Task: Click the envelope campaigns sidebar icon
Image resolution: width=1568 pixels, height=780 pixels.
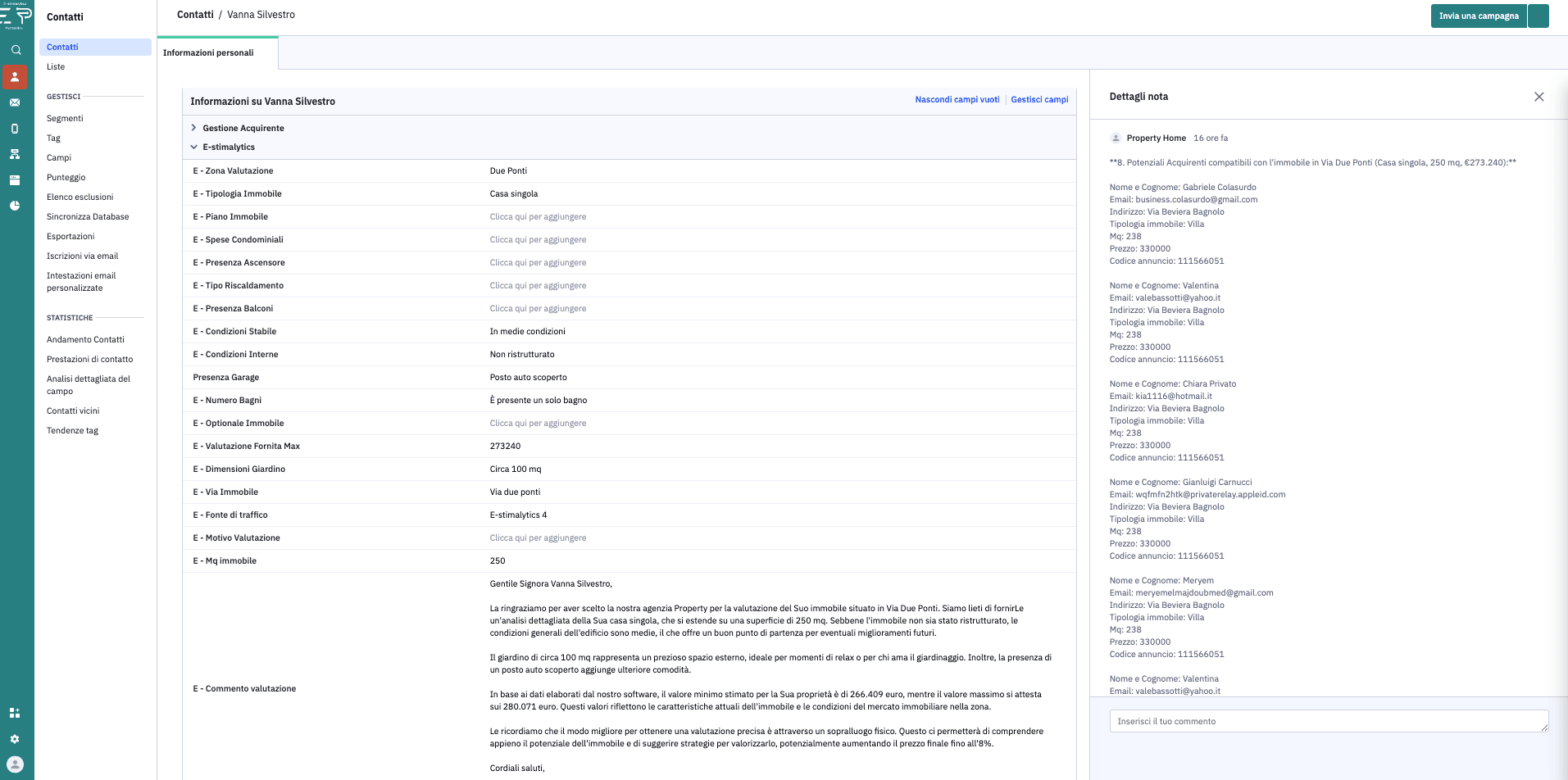Action: 15,102
